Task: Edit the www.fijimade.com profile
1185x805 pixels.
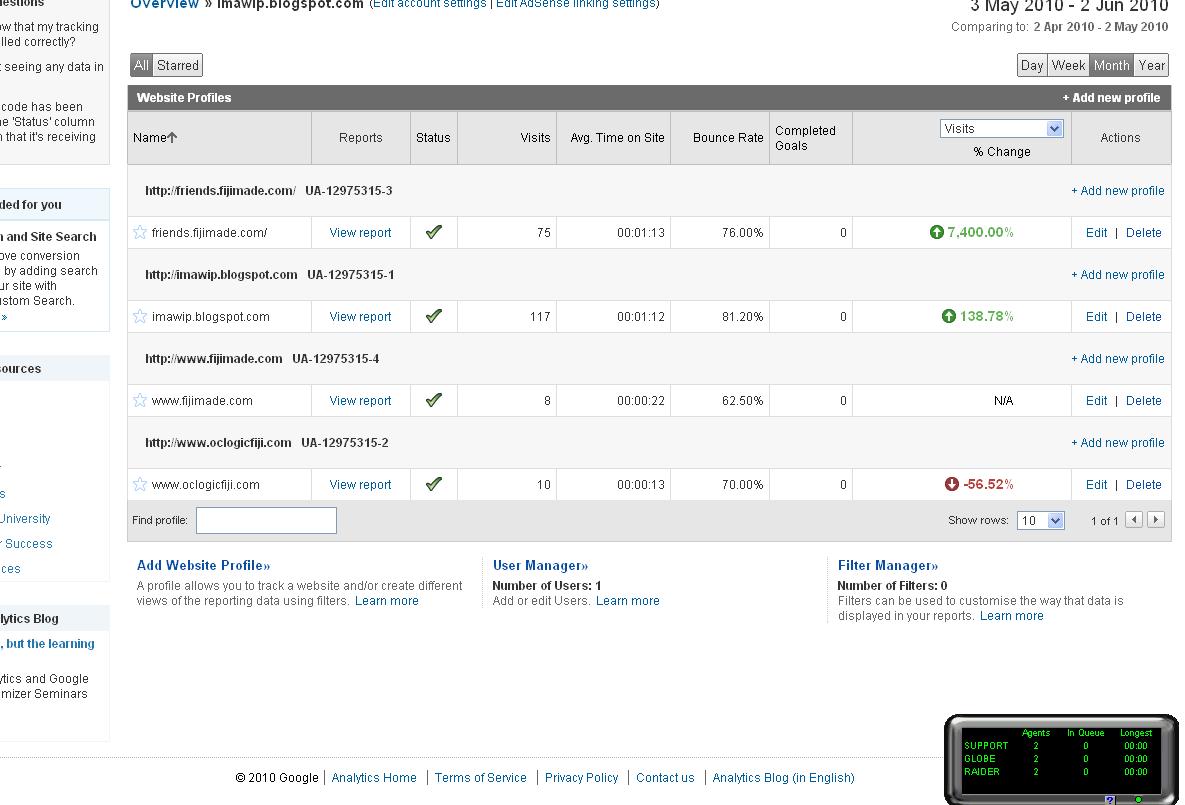Action: [1097, 401]
